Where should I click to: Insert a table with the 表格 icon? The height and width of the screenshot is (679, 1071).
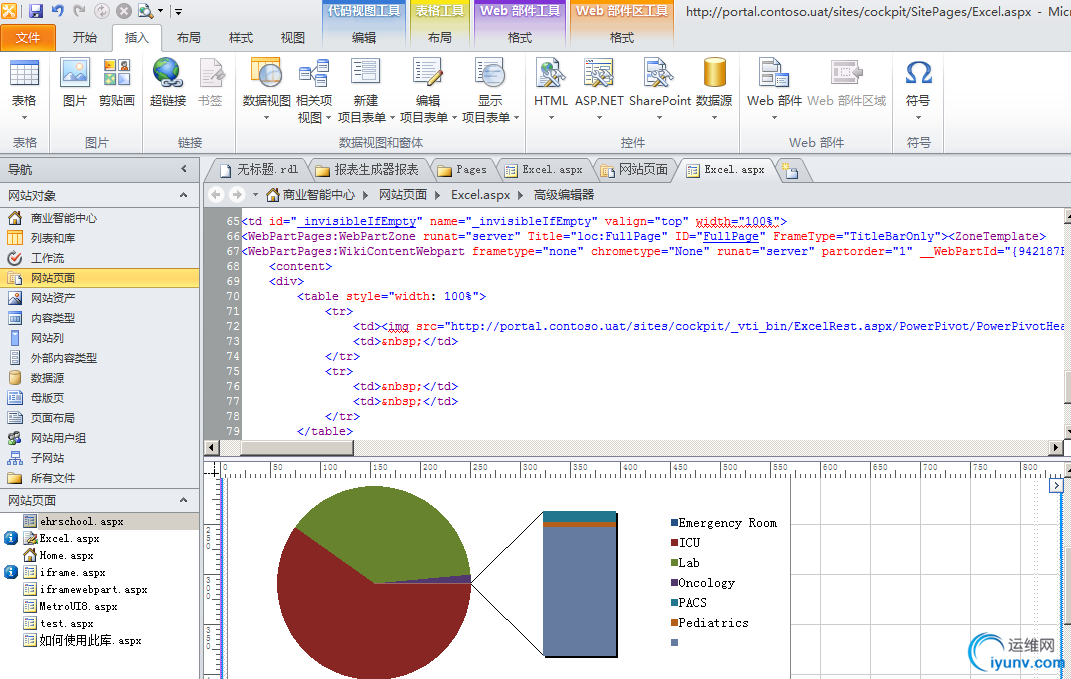pos(24,74)
